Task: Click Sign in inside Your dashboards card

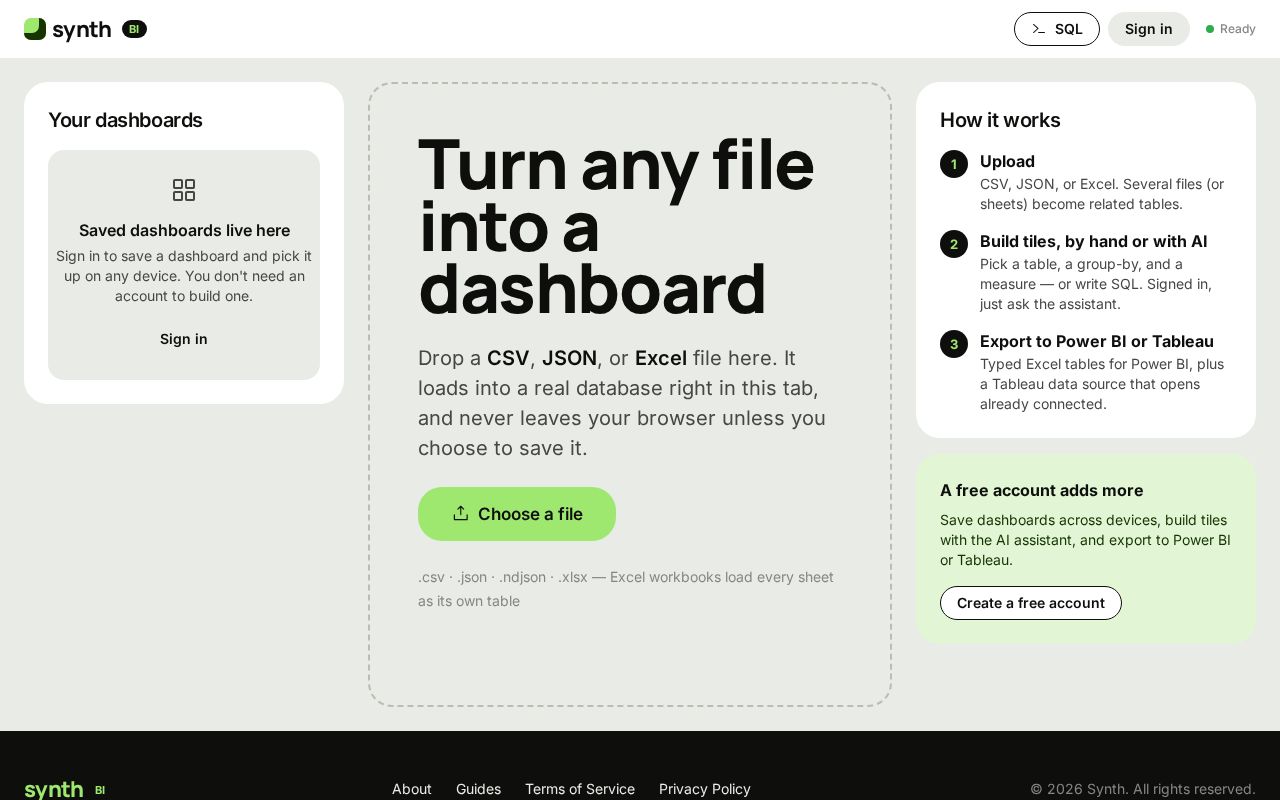Action: pos(184,339)
